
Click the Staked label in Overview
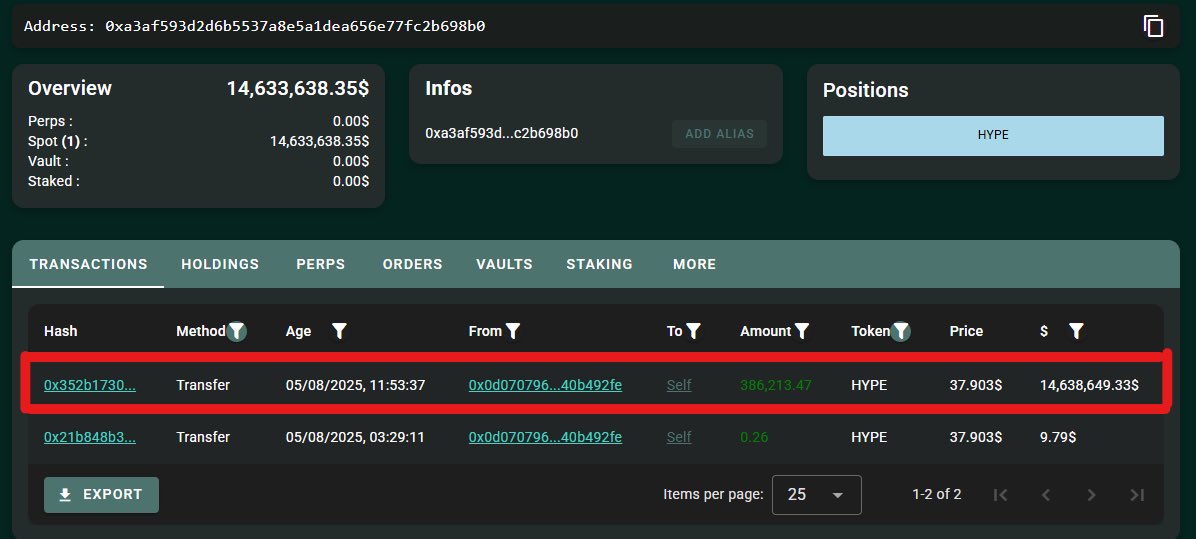(53, 181)
